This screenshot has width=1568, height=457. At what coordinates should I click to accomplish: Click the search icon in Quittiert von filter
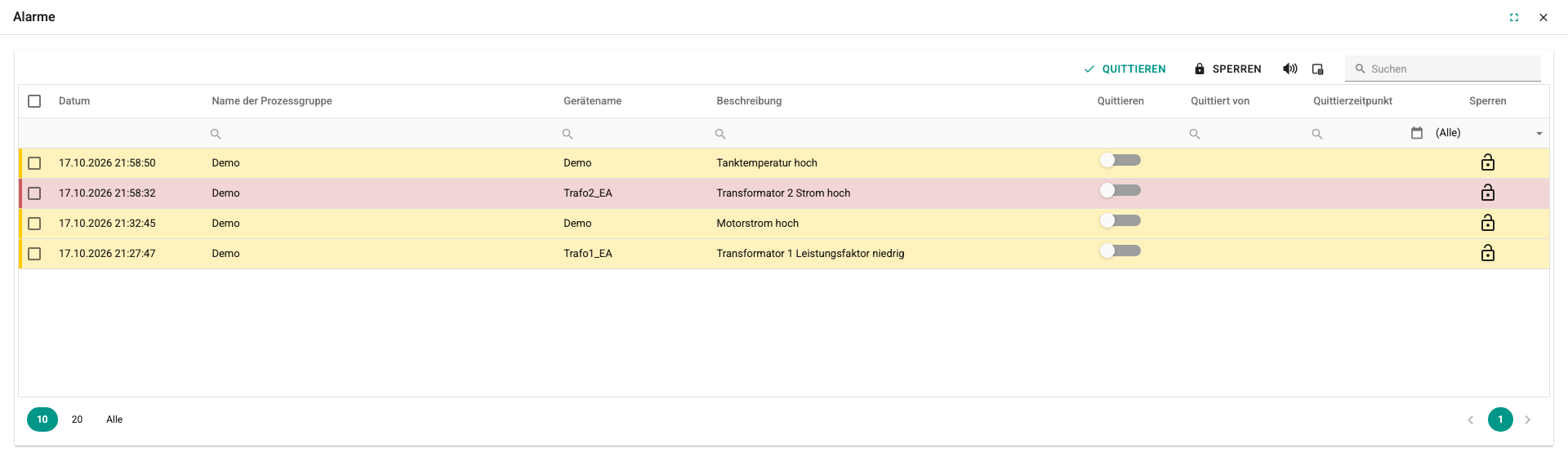[x=1195, y=134]
